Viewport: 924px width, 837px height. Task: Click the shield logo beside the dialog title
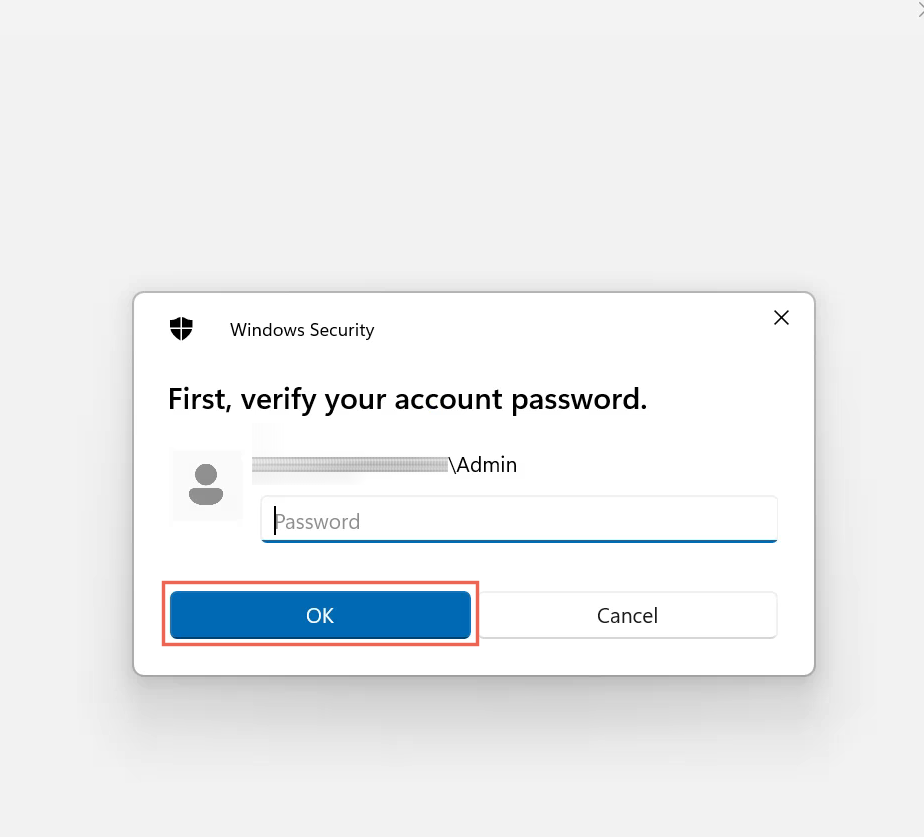click(181, 328)
